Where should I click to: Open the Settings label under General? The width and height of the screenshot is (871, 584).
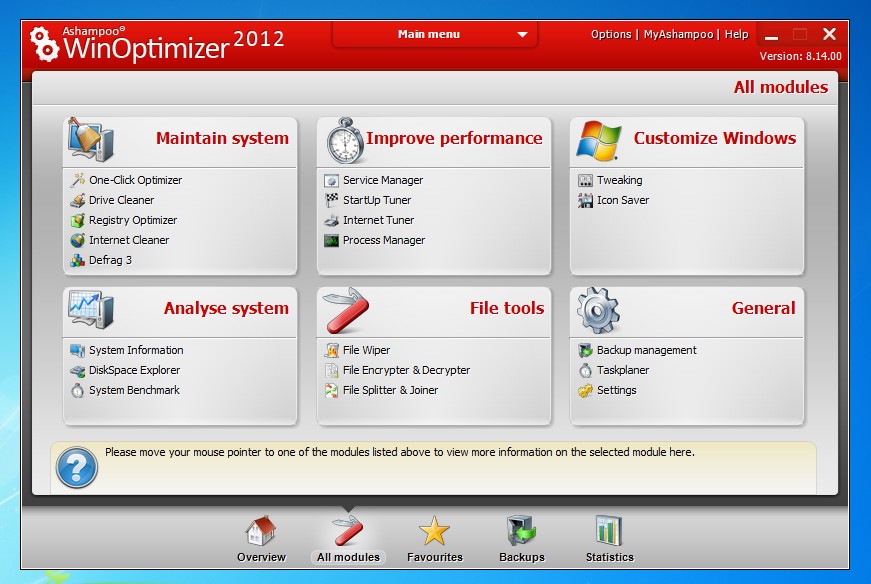pyautogui.click(x=617, y=390)
